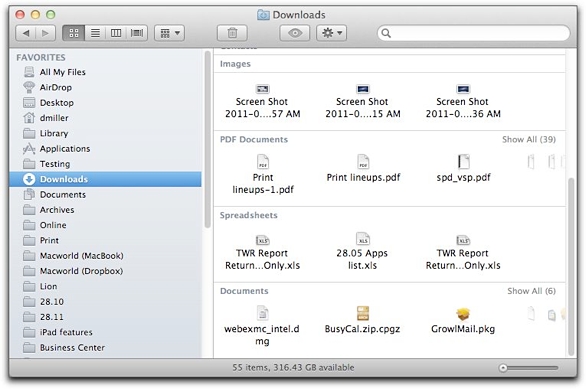This screenshot has width=586, height=389.
Task: Open AirDrop from the sidebar
Action: click(105, 87)
